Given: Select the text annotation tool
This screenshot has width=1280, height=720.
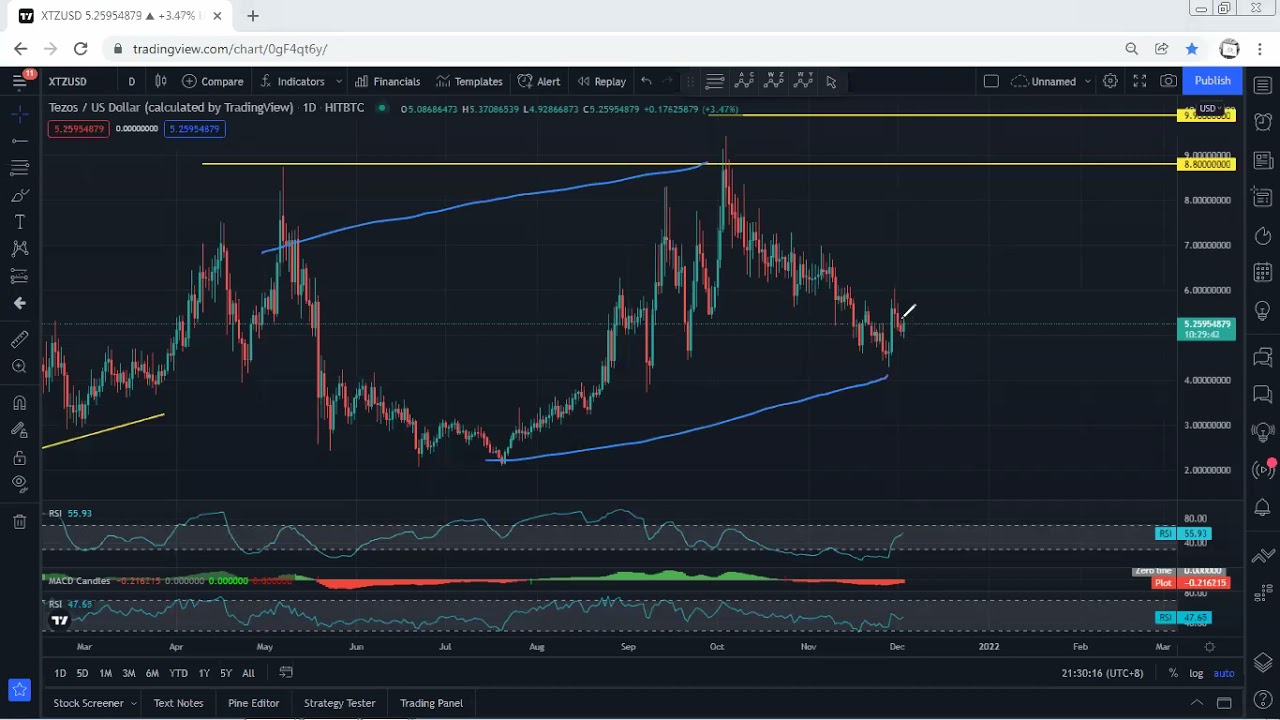Looking at the screenshot, I should (x=19, y=222).
